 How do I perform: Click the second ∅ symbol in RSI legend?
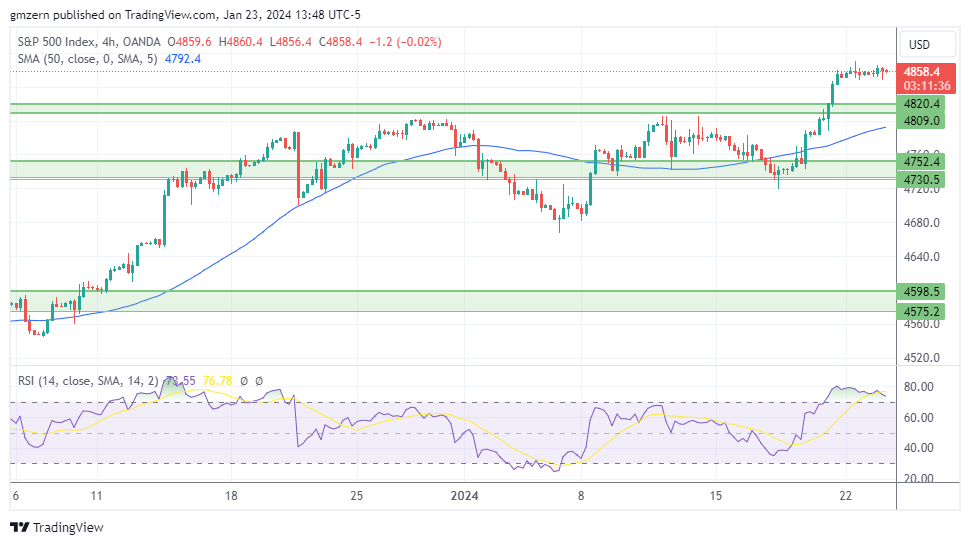tap(259, 381)
